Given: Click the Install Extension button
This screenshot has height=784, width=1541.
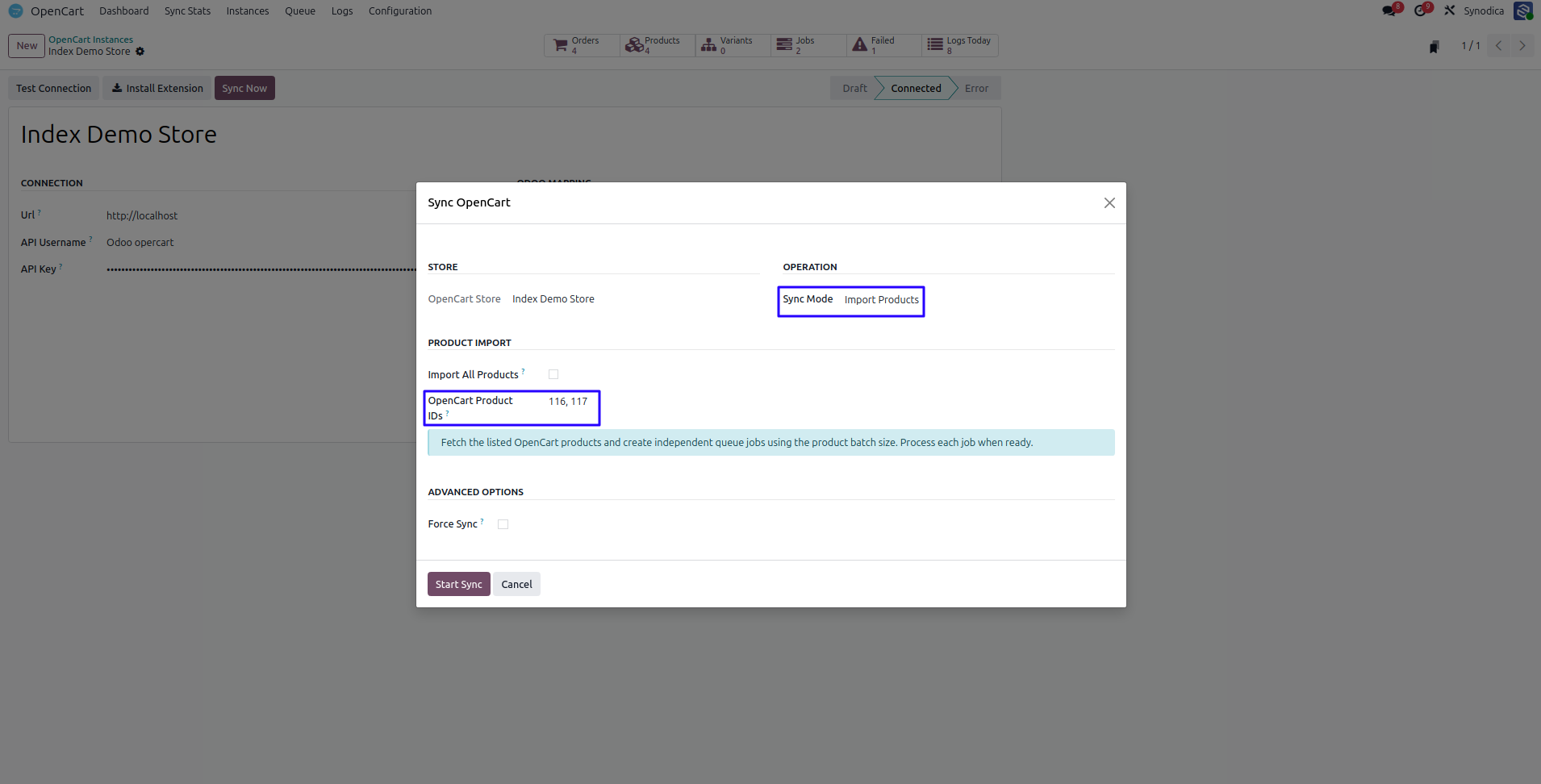Looking at the screenshot, I should point(157,89).
